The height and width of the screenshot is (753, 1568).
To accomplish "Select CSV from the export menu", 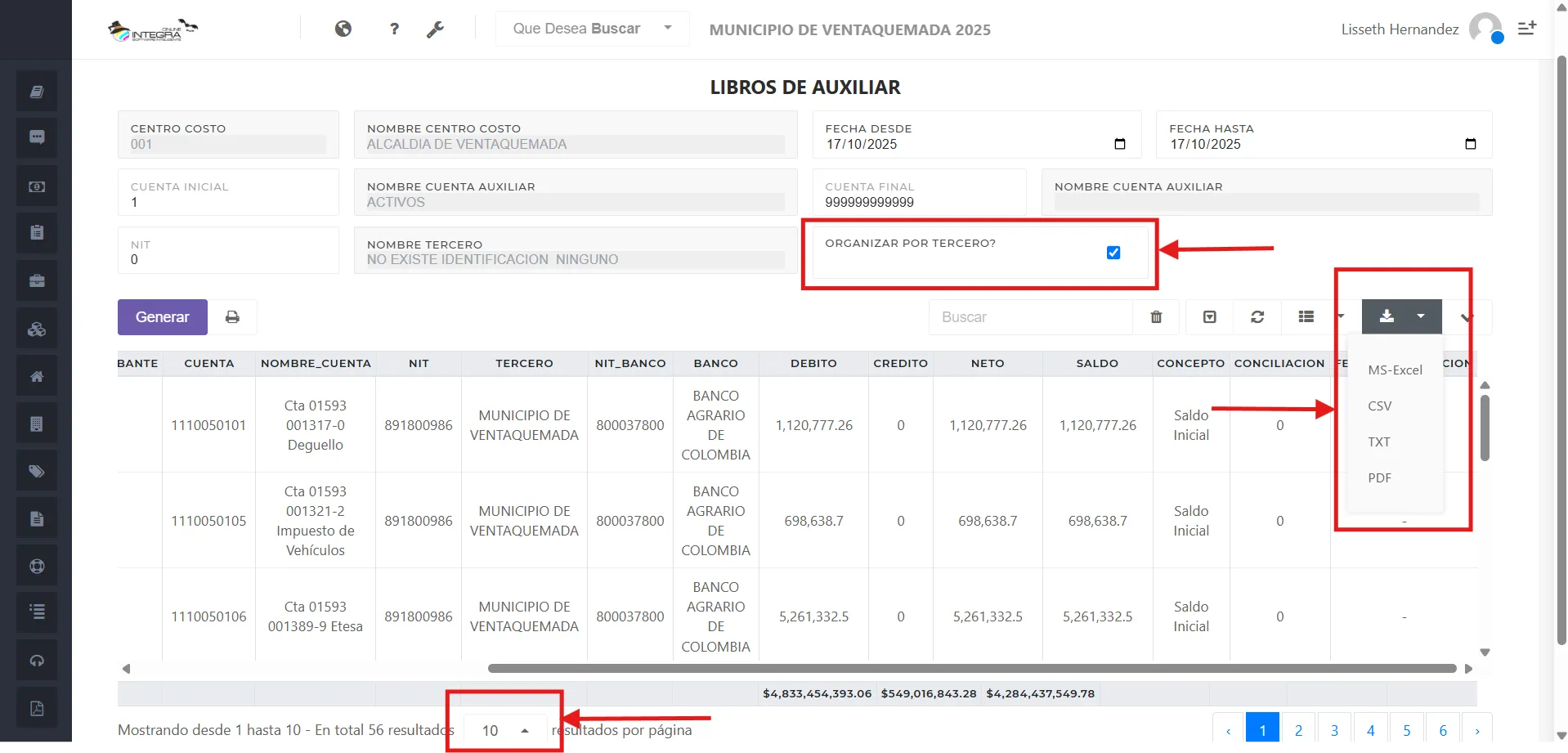I will (x=1380, y=406).
